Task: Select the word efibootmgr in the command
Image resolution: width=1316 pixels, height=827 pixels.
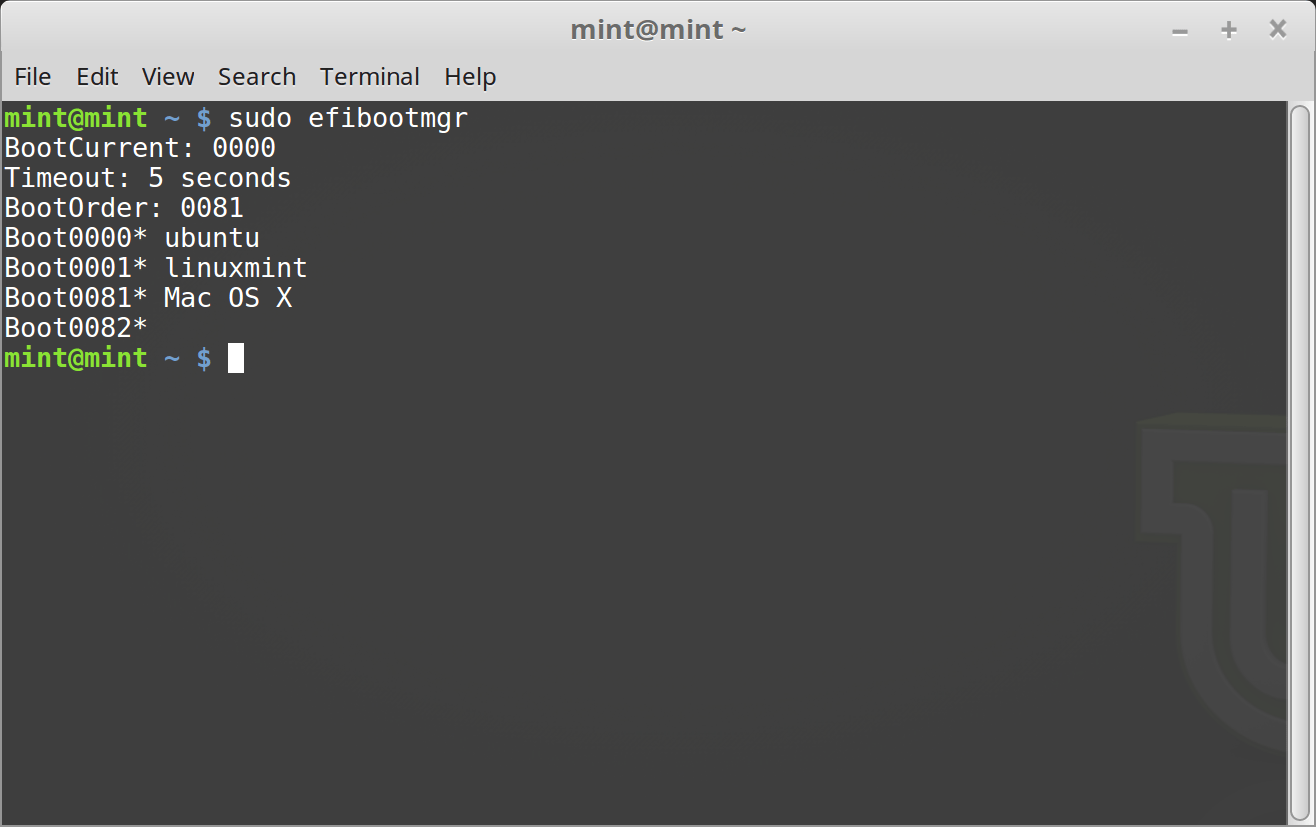Action: (388, 117)
